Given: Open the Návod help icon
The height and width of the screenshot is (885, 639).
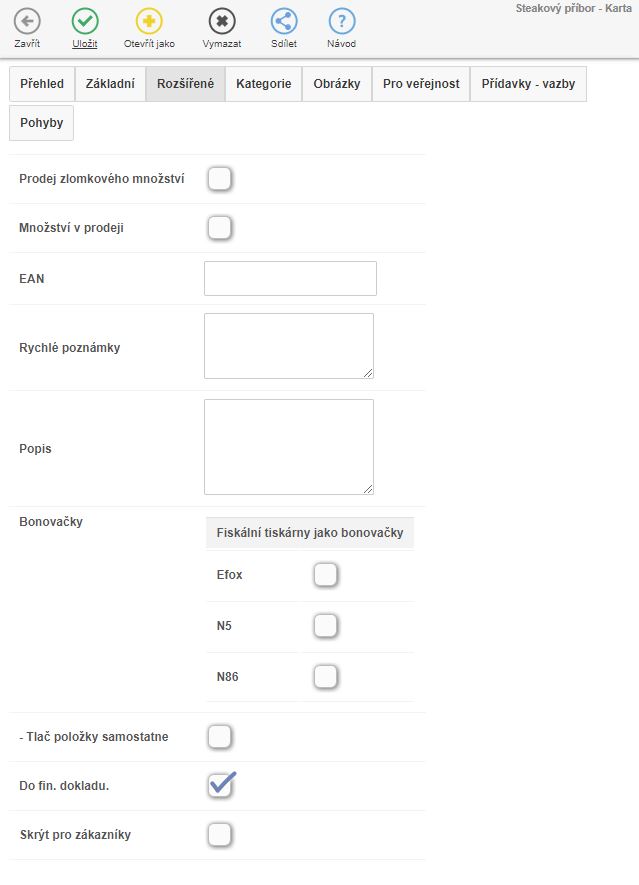Looking at the screenshot, I should (x=342, y=21).
